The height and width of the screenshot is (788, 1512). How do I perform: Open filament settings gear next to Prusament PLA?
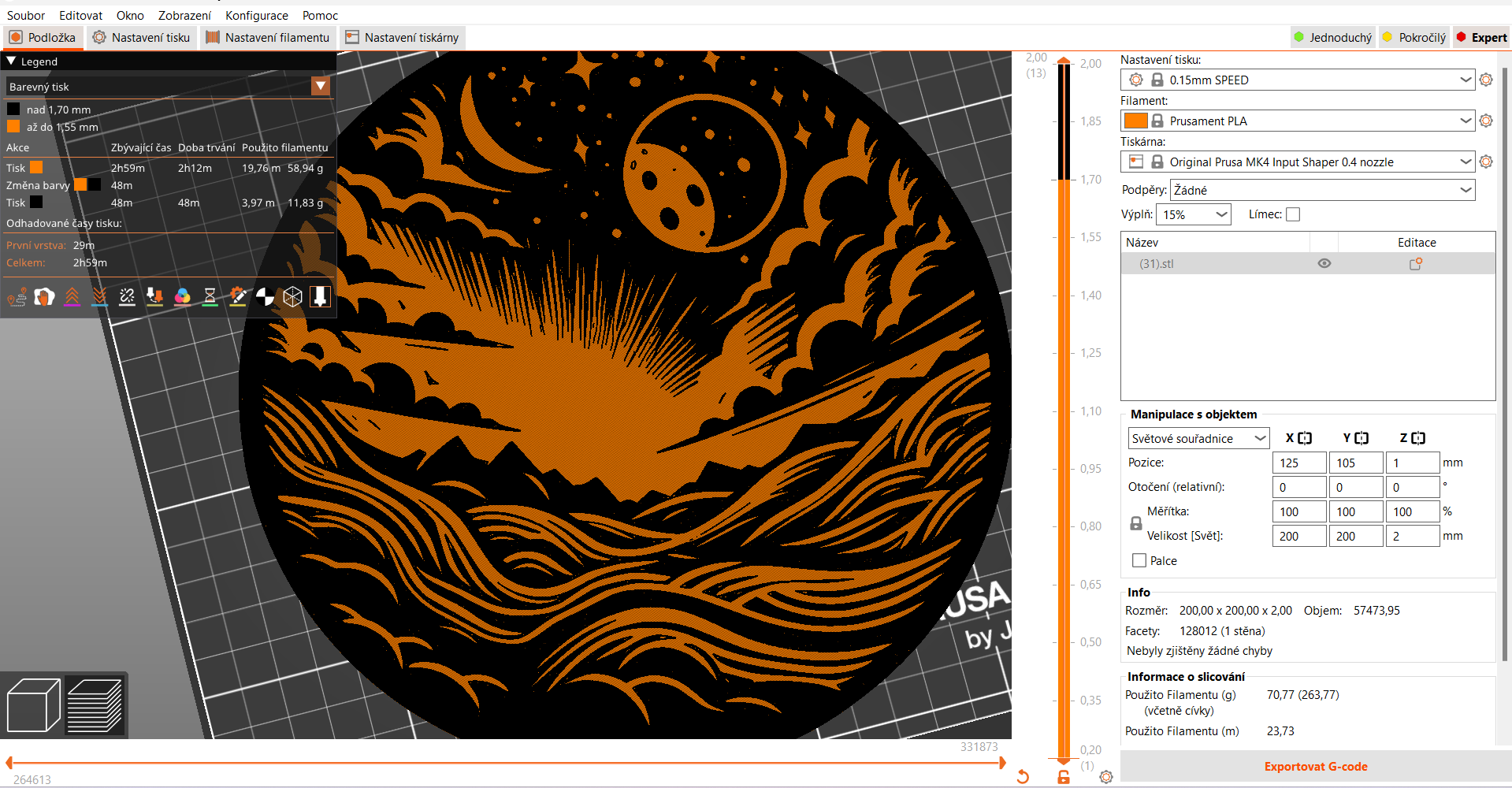(x=1486, y=121)
